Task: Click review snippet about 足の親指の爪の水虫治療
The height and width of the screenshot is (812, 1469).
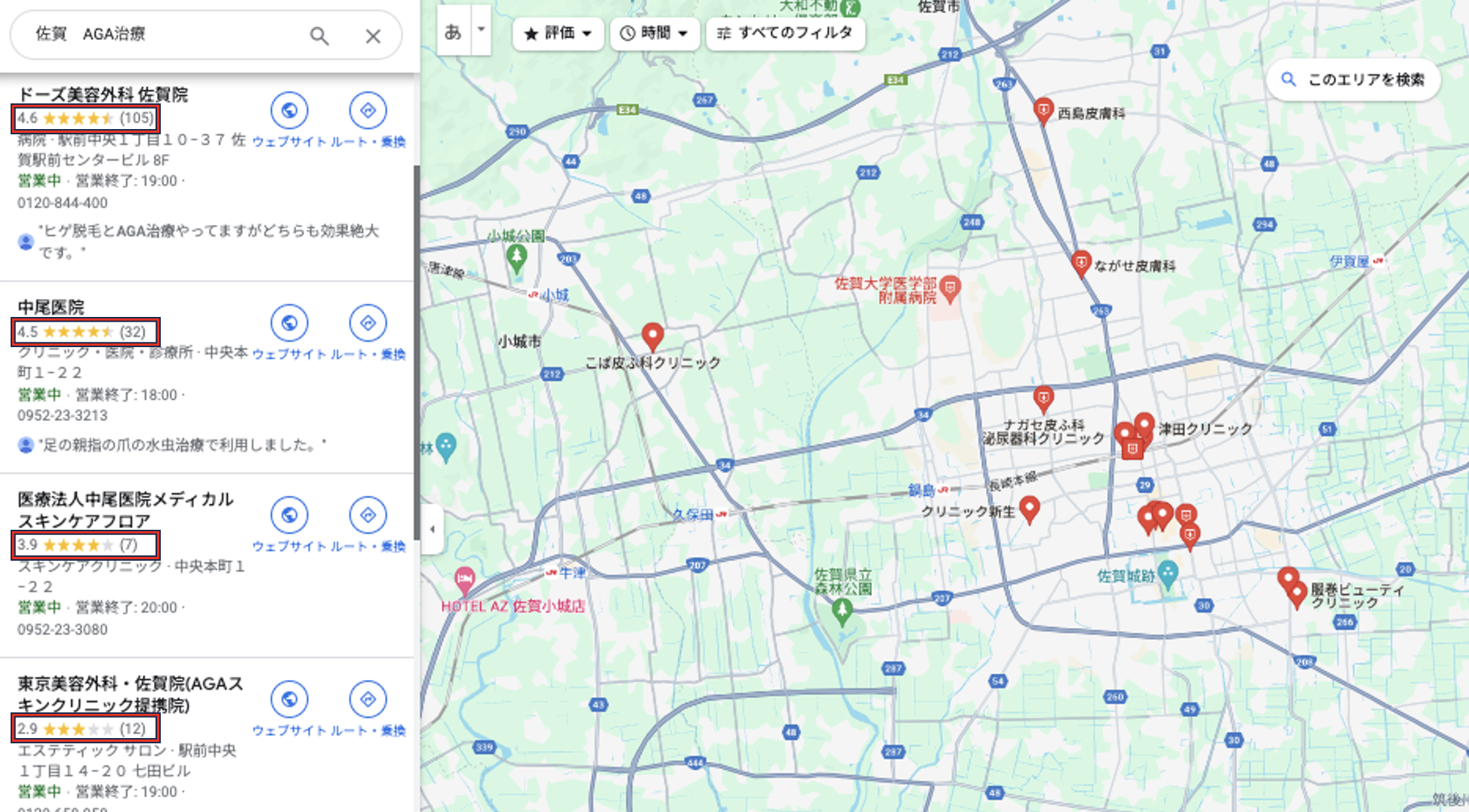Action: [182, 445]
